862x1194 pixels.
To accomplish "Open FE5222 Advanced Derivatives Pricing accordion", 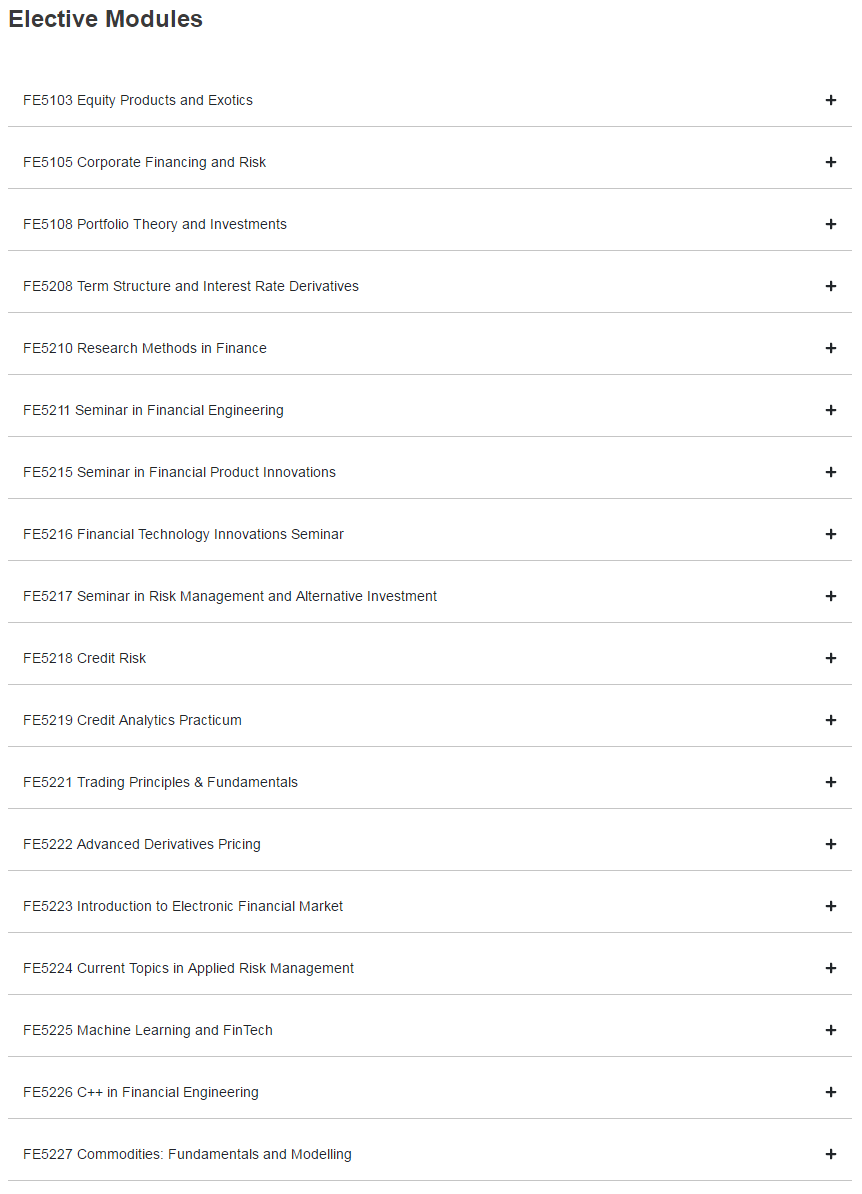I will point(429,844).
